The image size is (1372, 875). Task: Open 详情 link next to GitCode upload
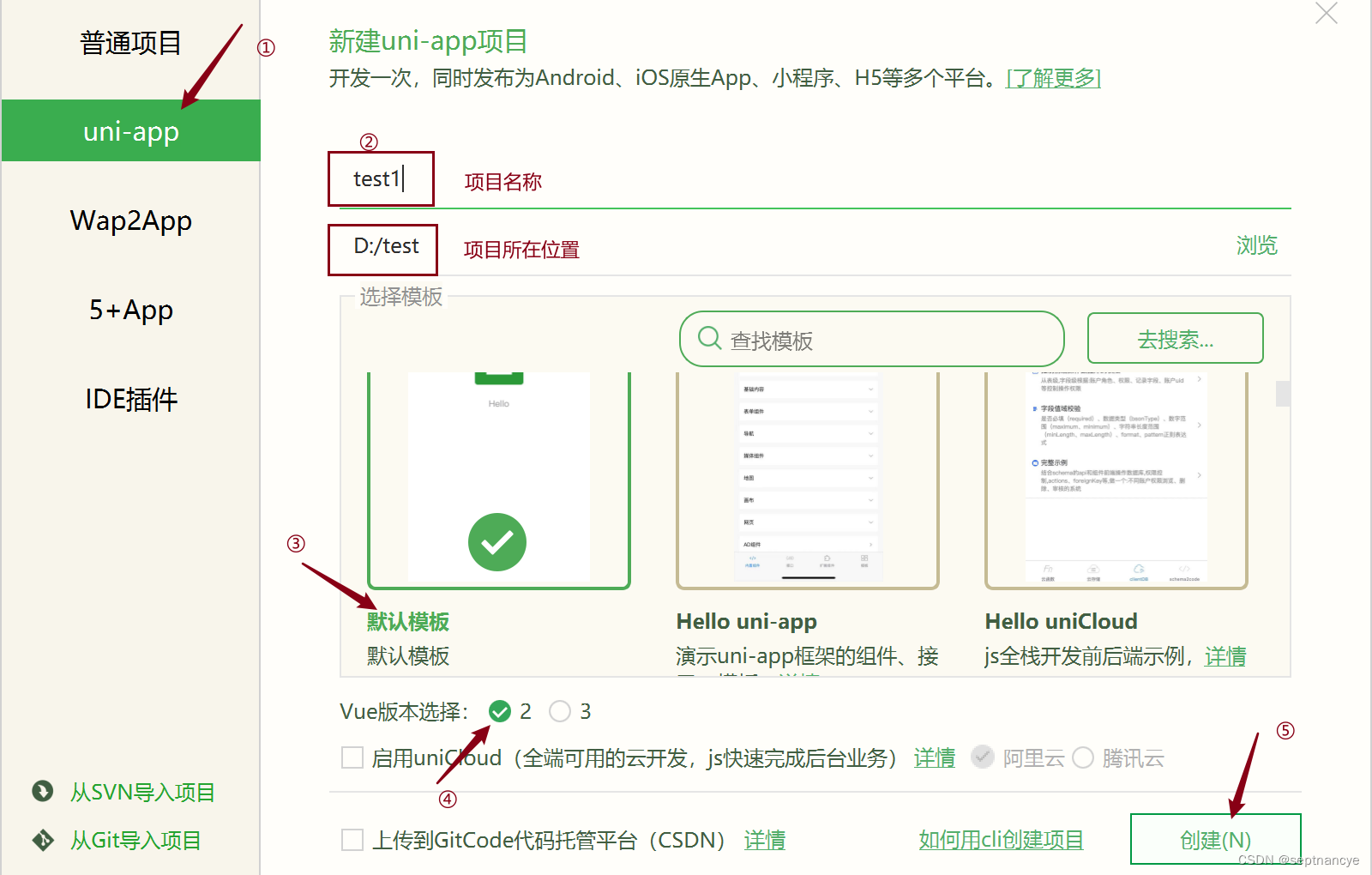[x=765, y=840]
